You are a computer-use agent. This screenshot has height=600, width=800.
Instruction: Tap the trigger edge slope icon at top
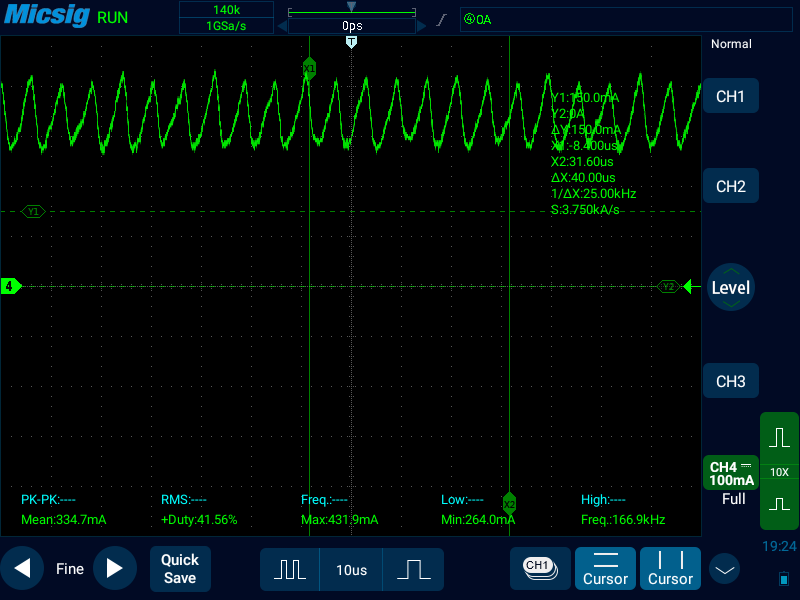[x=440, y=18]
